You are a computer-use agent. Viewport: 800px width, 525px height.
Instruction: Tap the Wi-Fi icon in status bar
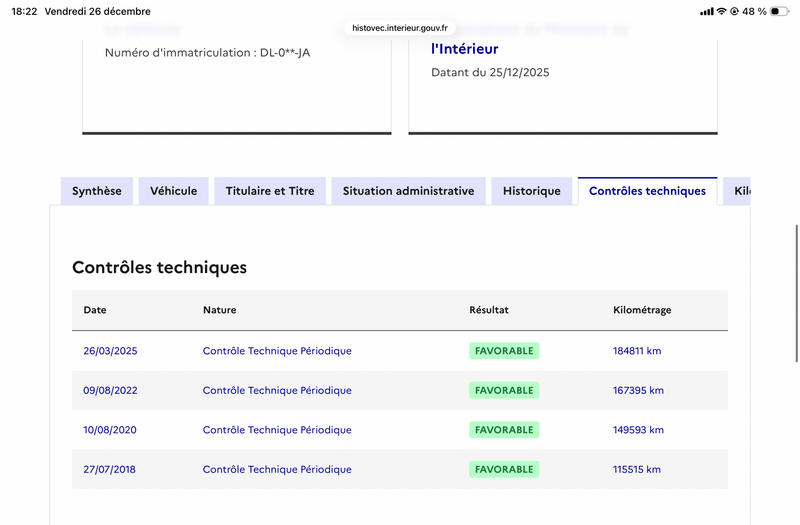point(721,11)
